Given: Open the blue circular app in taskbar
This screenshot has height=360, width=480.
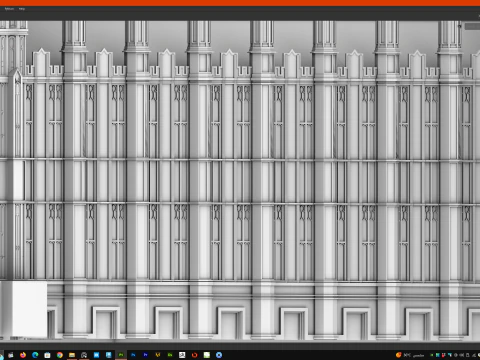Looking at the screenshot, I should pos(219,355).
